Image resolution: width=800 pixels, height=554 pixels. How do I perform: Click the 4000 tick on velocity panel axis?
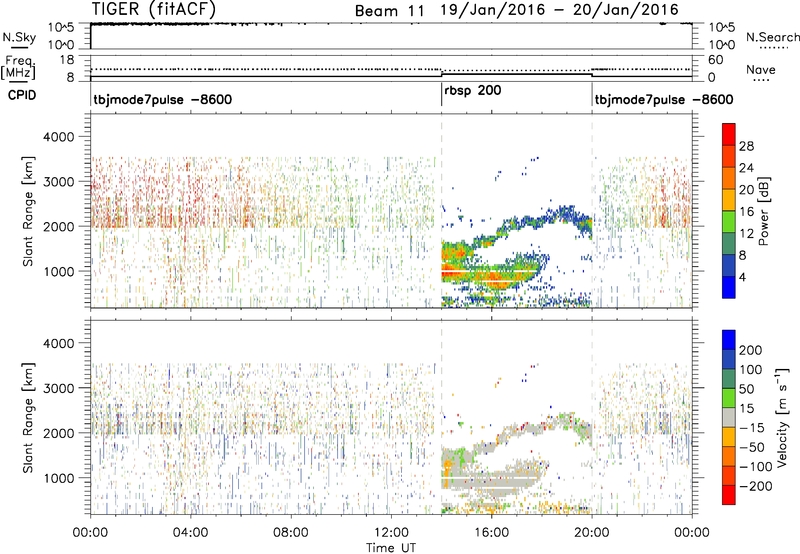coord(58,343)
